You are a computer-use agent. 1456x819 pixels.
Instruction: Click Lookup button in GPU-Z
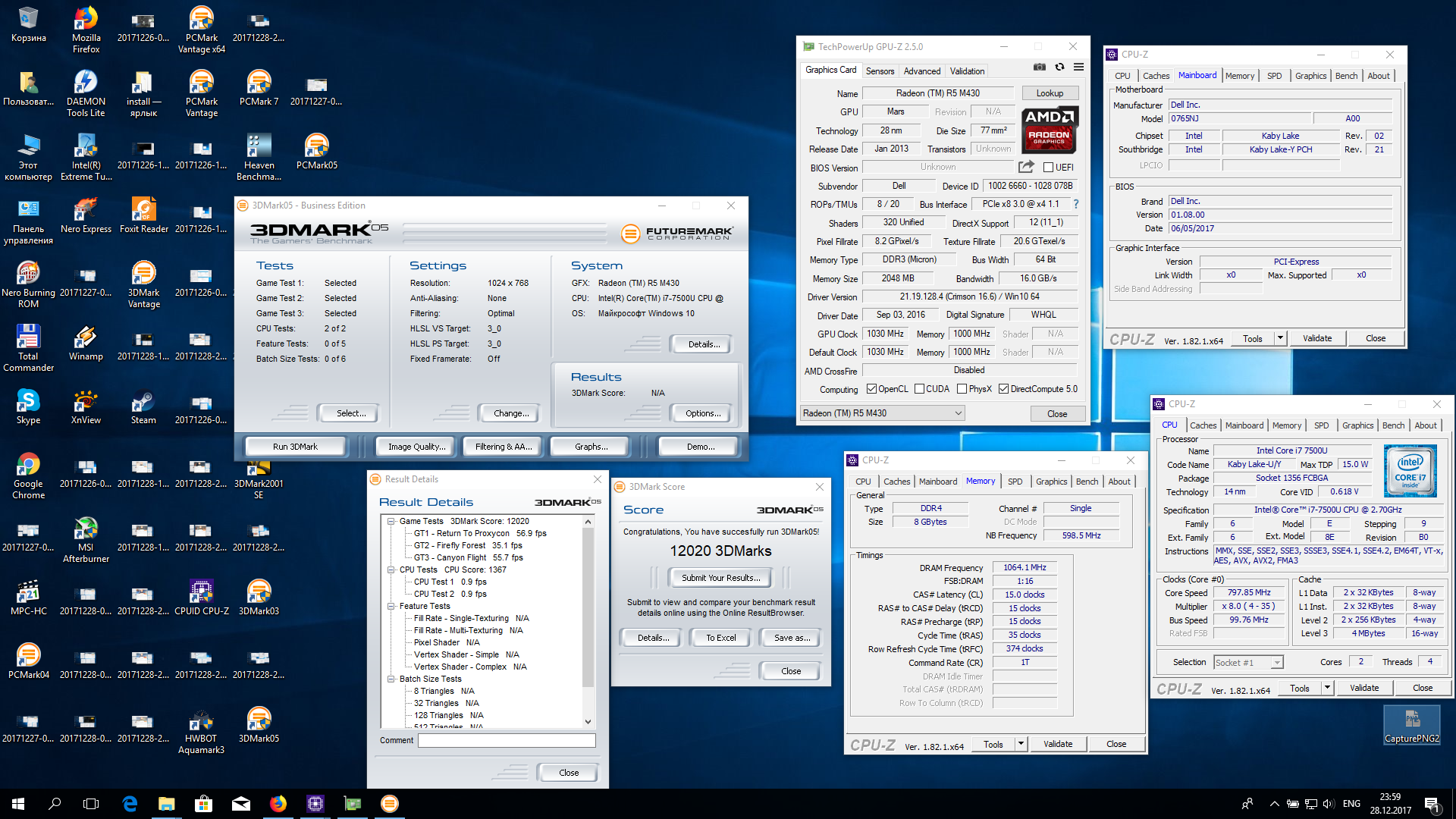tap(1050, 93)
